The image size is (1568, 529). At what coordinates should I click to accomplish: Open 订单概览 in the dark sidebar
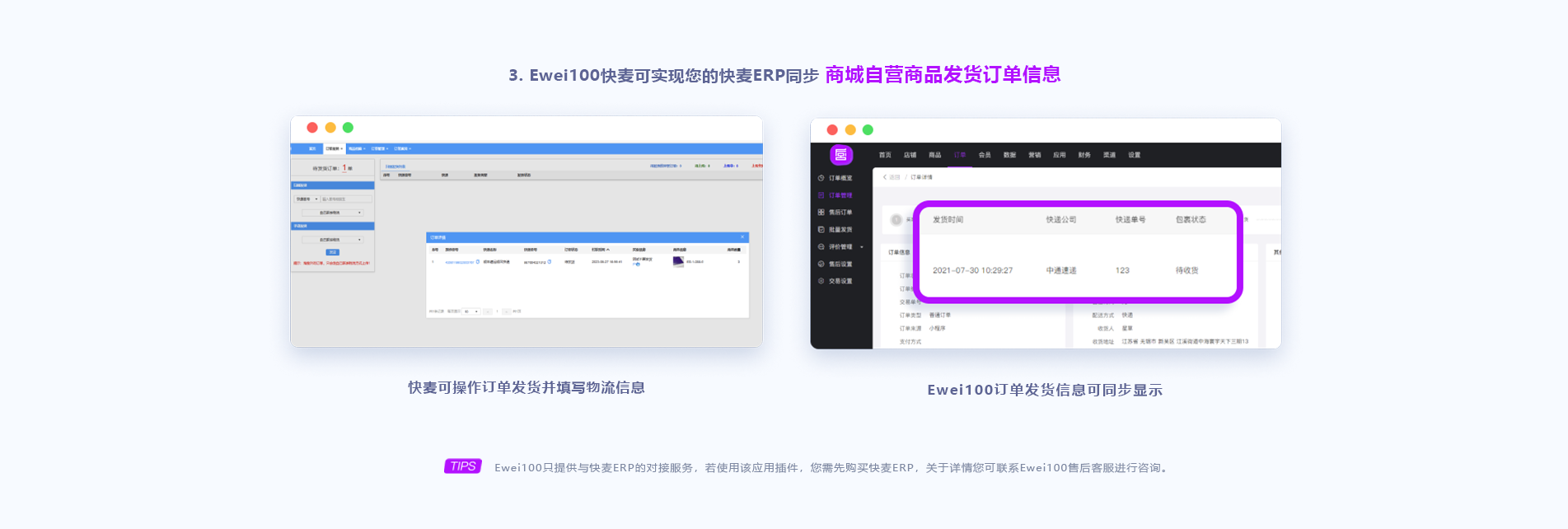point(840,178)
